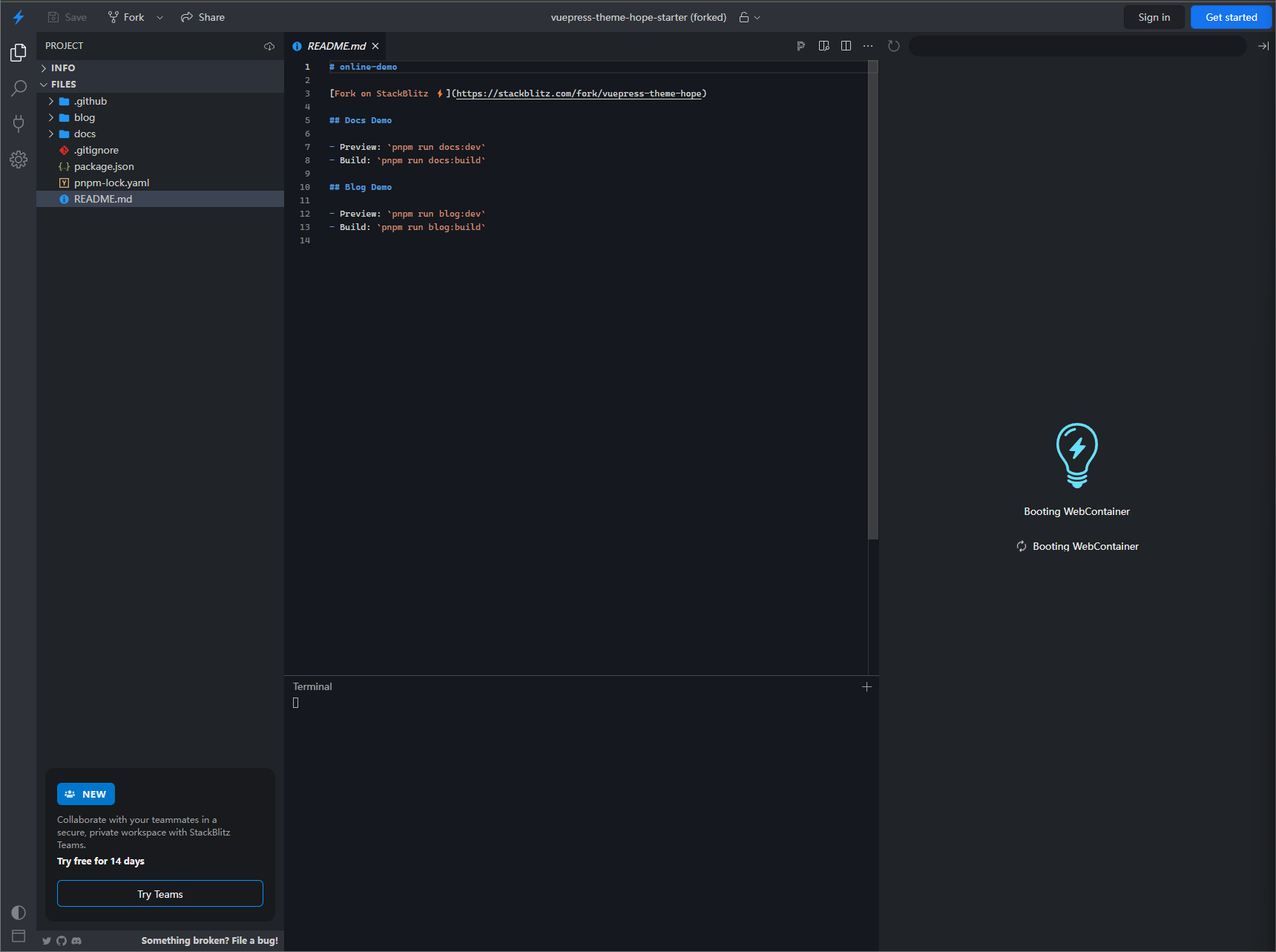Viewport: 1276px width, 952px height.
Task: Open the editor more actions ellipsis
Action: [x=868, y=46]
